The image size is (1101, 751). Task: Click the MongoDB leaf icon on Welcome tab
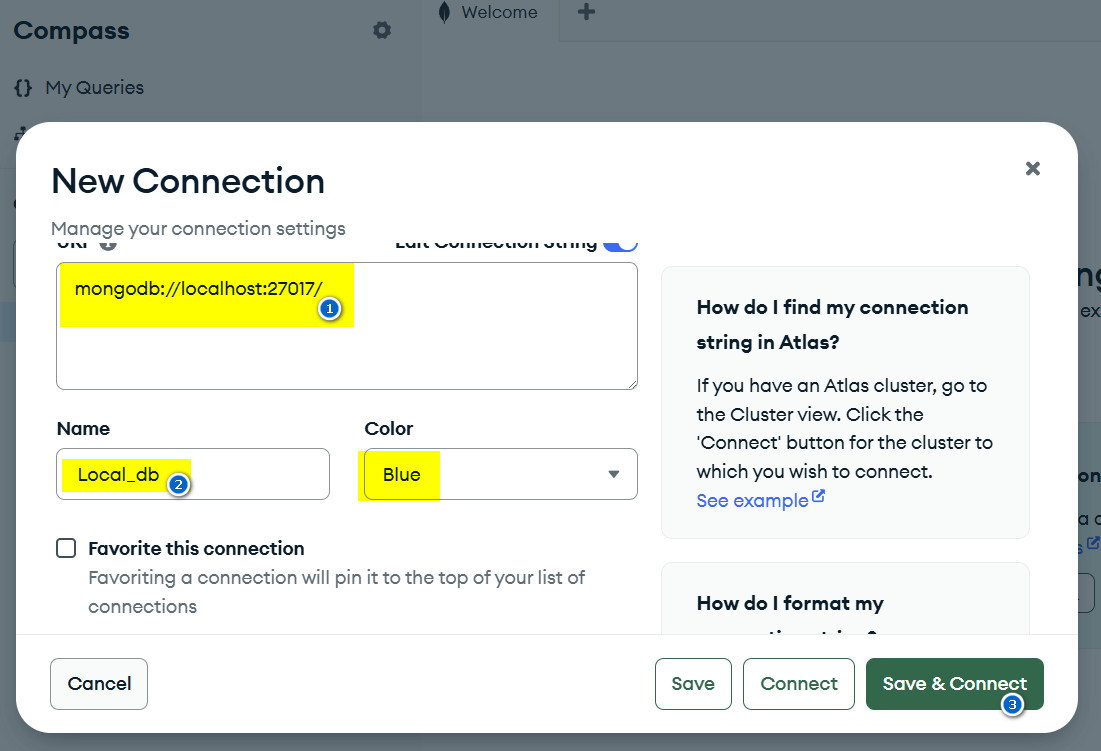[444, 13]
